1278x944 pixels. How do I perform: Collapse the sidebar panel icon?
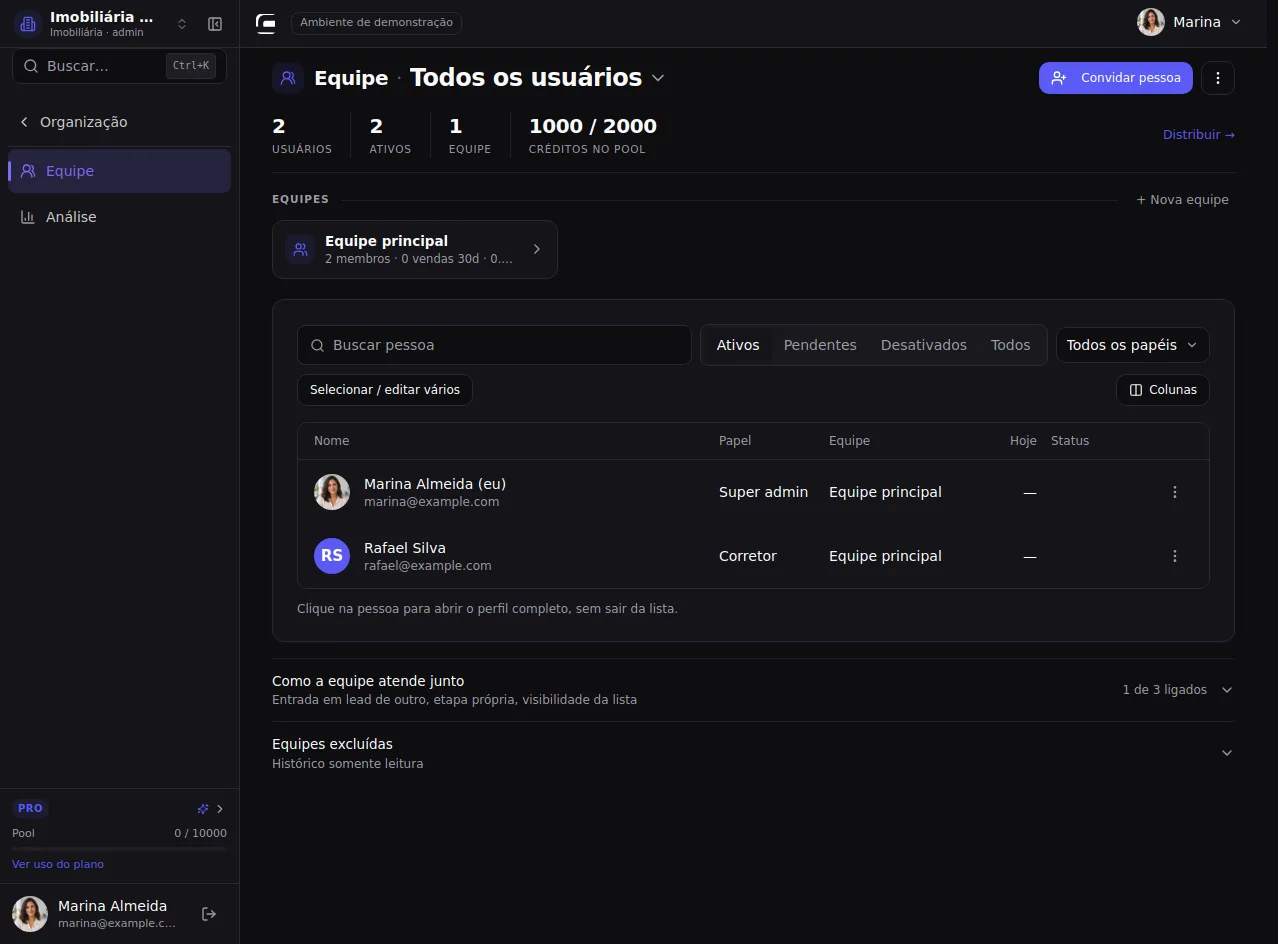215,24
